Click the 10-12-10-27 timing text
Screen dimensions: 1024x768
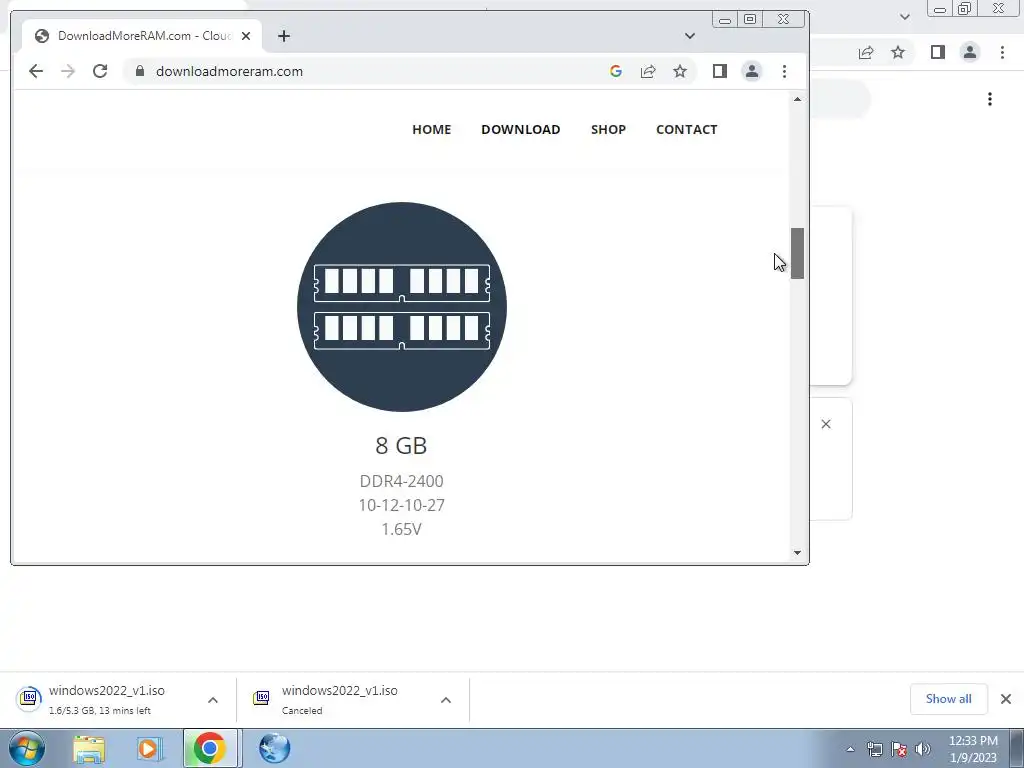402,505
